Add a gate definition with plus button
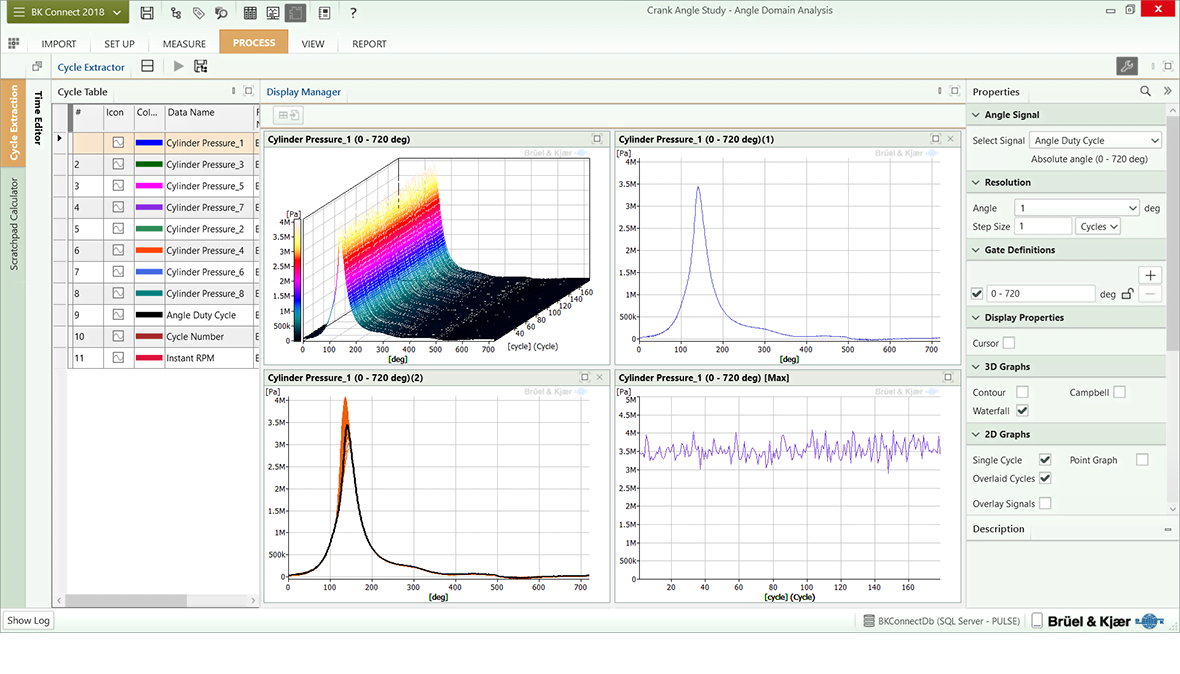 [1150, 275]
